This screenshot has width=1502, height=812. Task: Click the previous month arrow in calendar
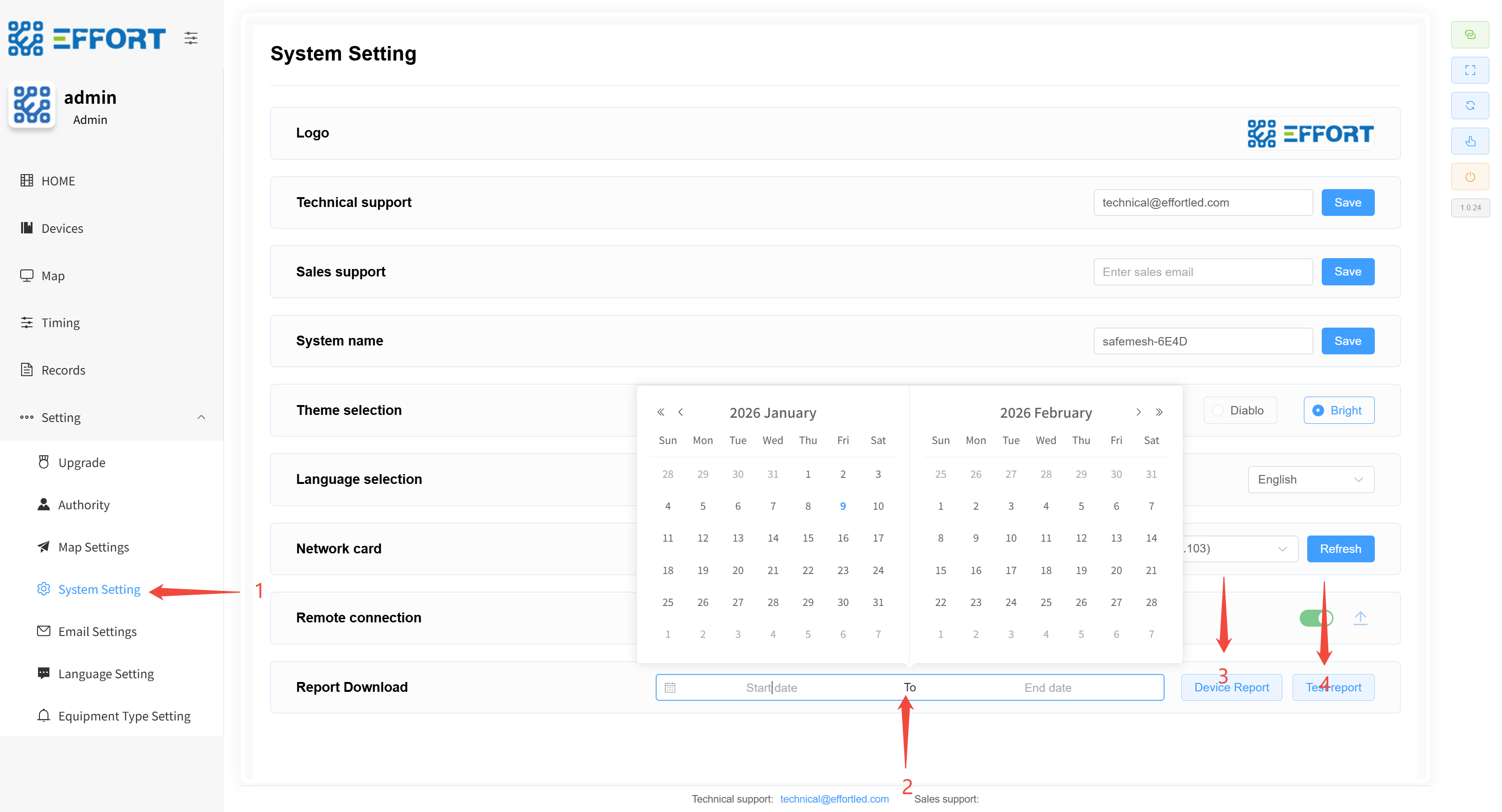pyautogui.click(x=681, y=412)
